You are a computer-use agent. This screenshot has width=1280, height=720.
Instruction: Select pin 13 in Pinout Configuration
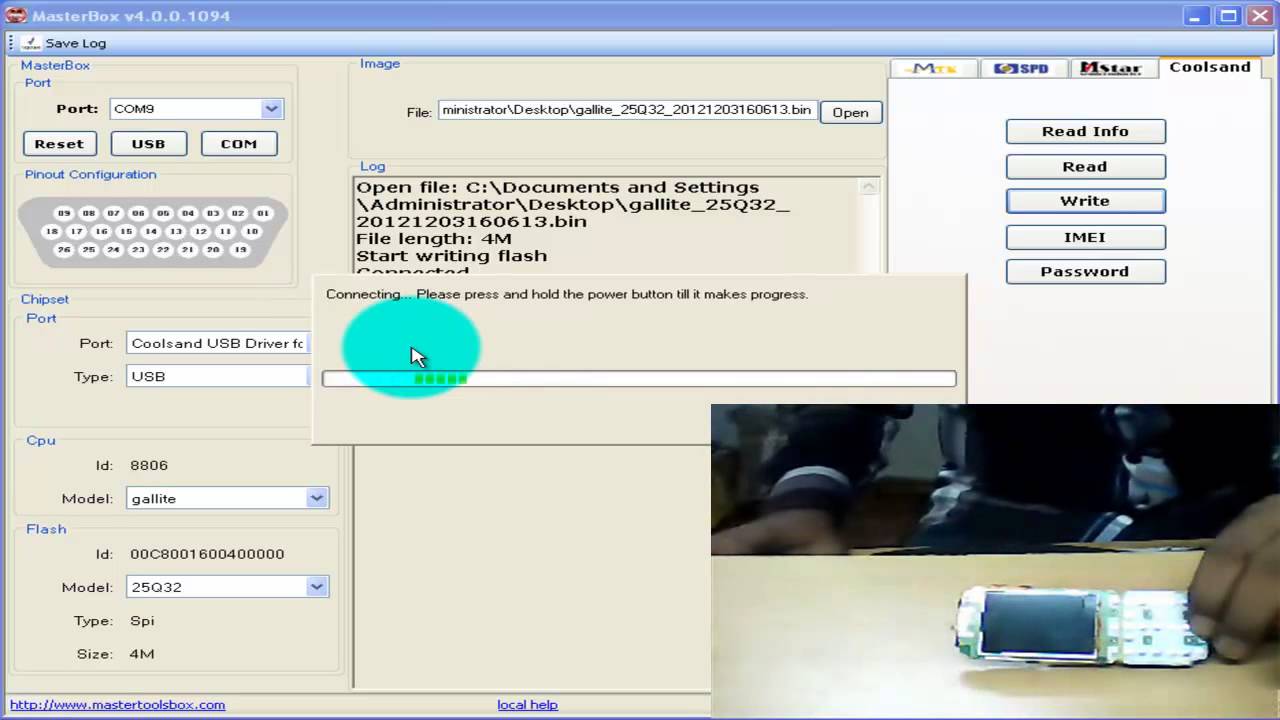(x=176, y=232)
